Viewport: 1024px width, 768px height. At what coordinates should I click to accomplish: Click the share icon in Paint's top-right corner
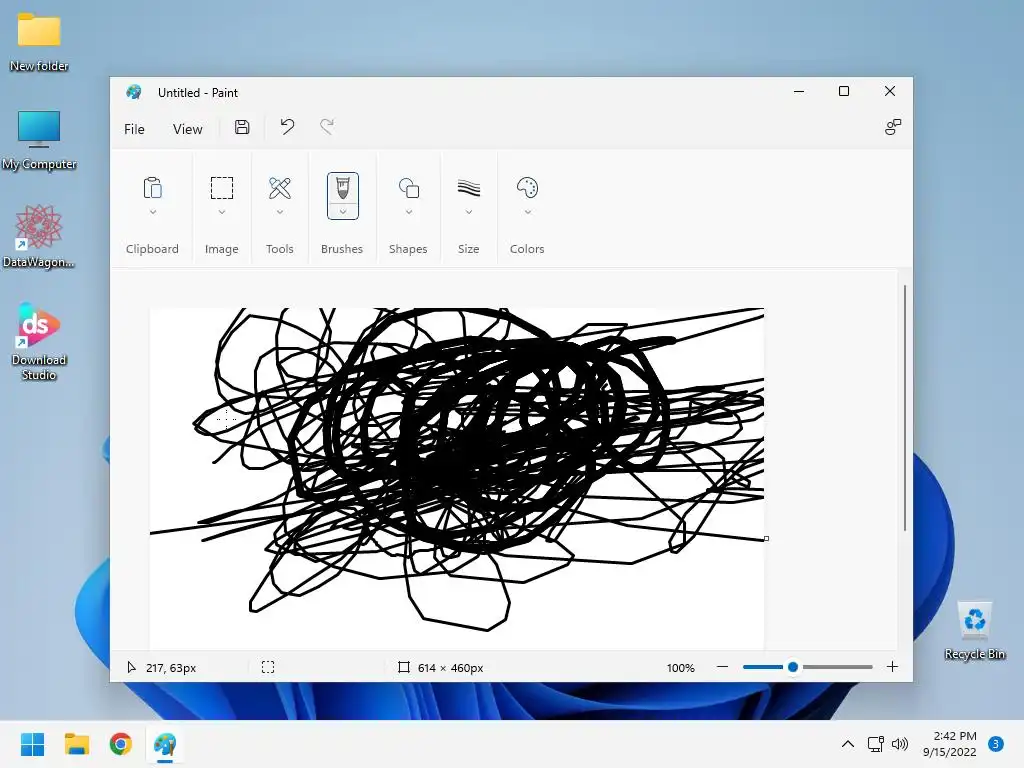(893, 127)
